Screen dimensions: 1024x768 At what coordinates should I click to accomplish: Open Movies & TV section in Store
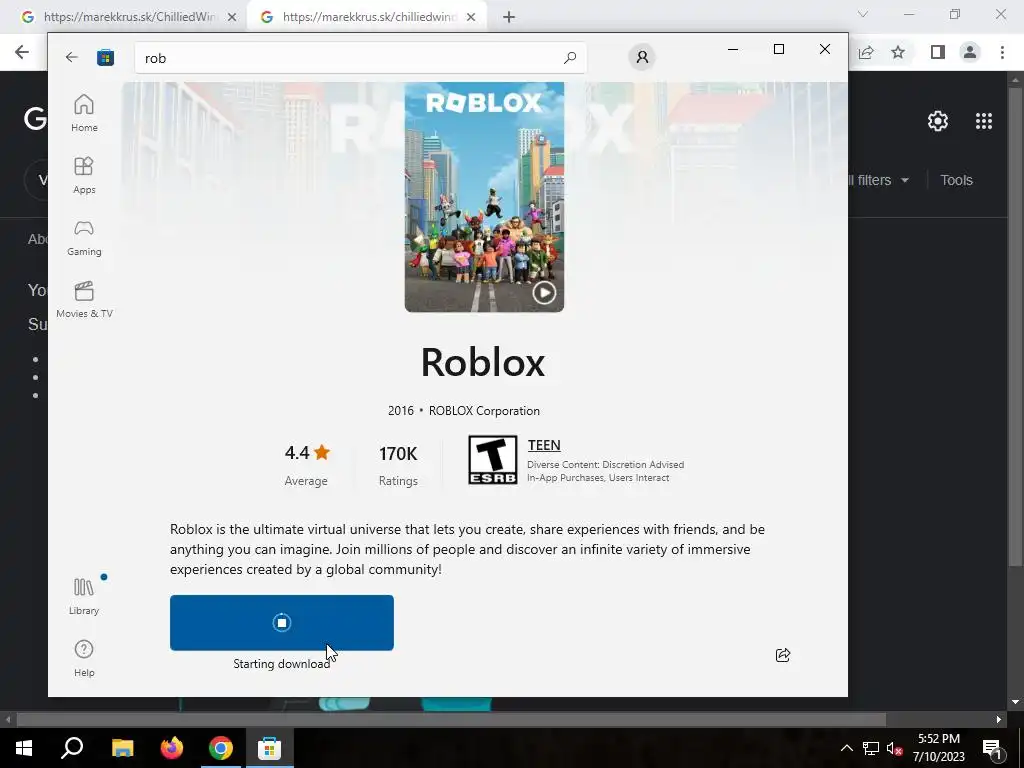84,299
